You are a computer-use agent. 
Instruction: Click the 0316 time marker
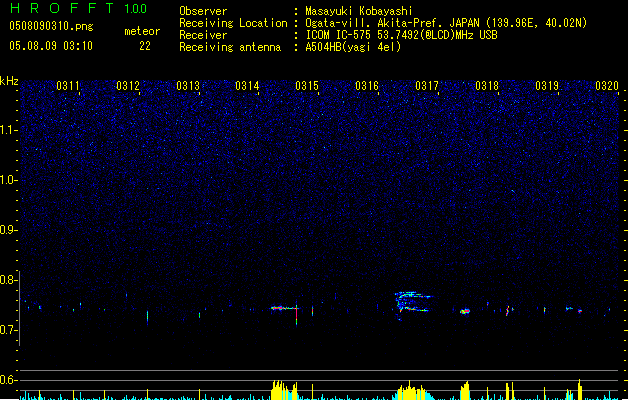[367, 86]
